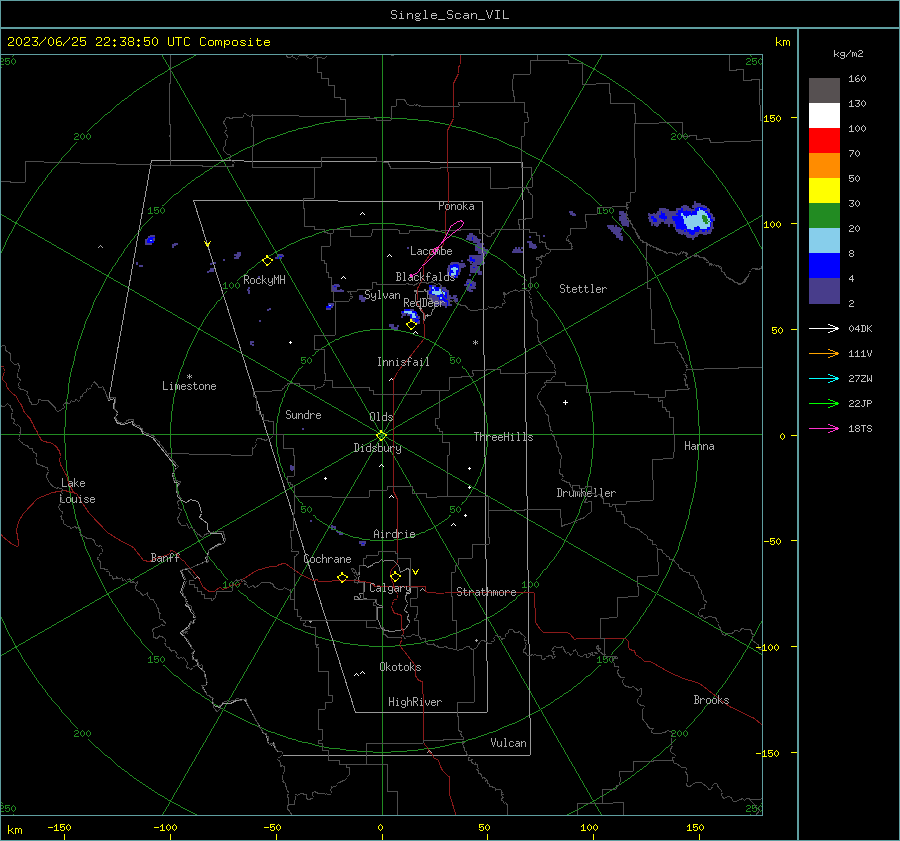The width and height of the screenshot is (900, 841).
Task: Click the Olds town label
Action: coord(381,417)
